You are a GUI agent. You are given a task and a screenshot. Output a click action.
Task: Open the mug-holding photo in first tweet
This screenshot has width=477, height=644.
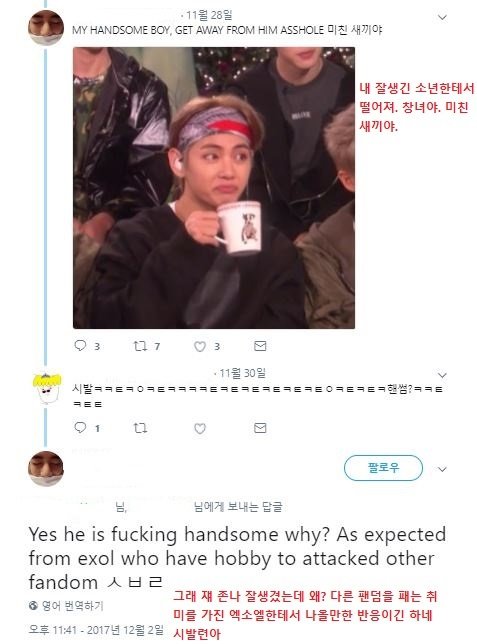(x=214, y=188)
